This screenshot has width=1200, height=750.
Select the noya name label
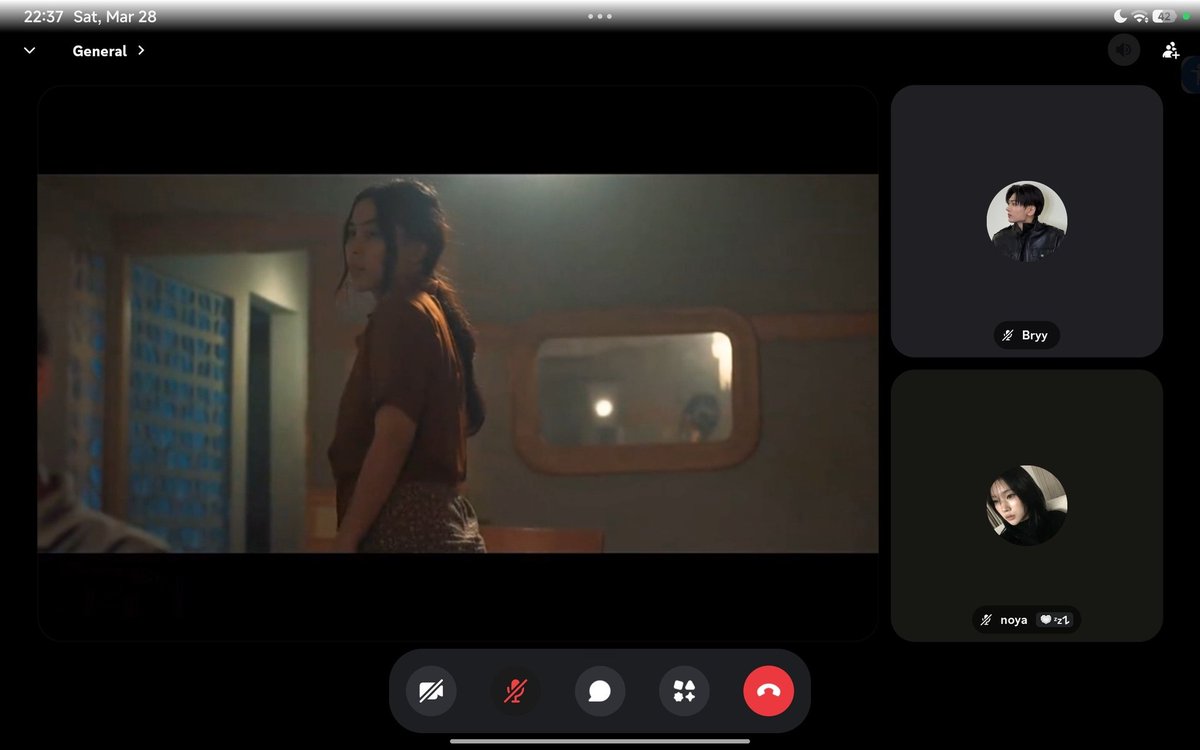point(1013,620)
